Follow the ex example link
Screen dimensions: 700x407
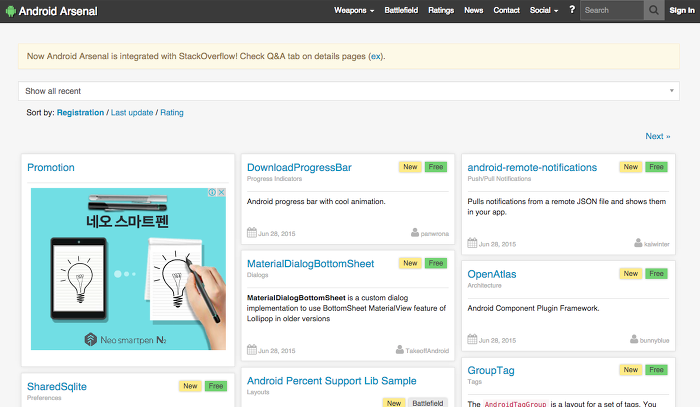click(376, 56)
